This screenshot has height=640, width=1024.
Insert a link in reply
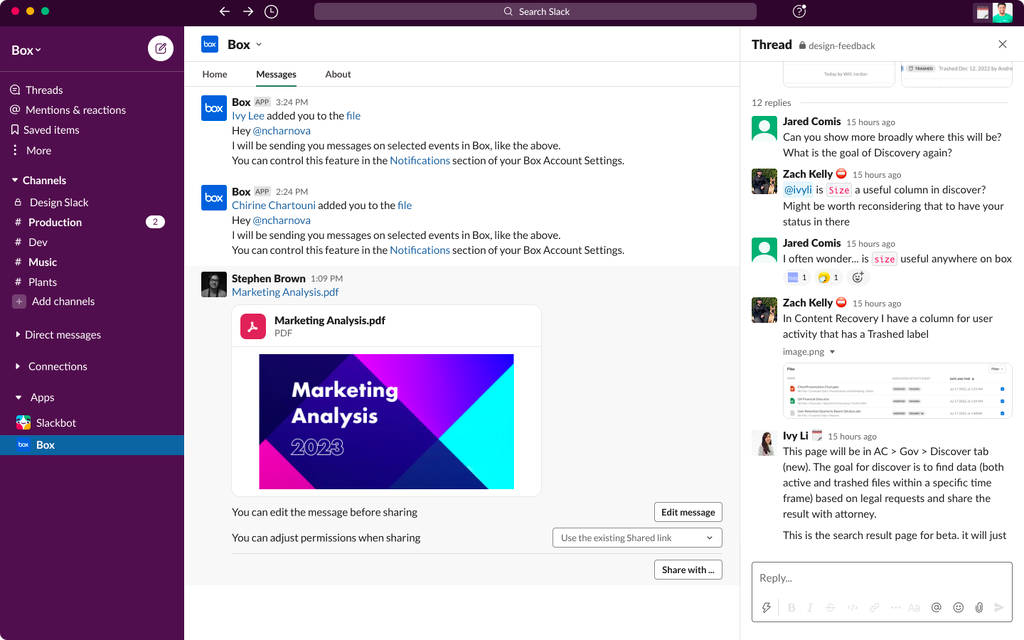click(x=874, y=607)
